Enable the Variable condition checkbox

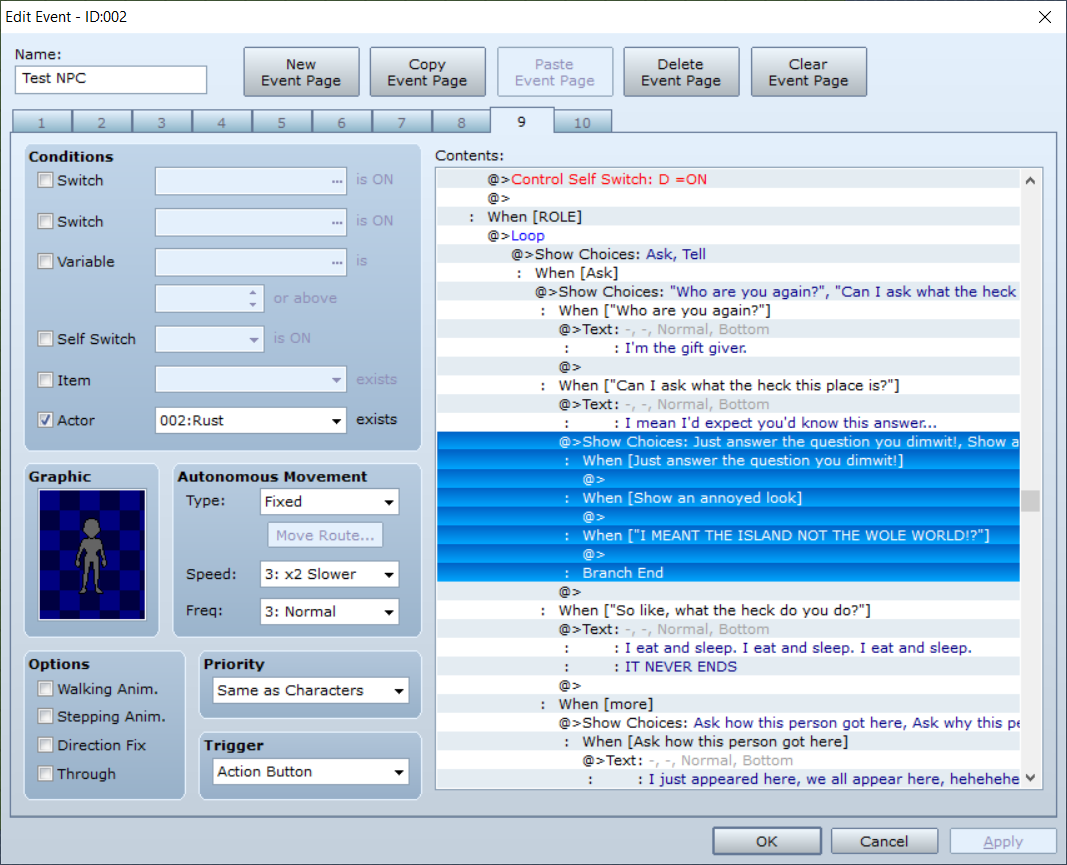click(x=46, y=261)
